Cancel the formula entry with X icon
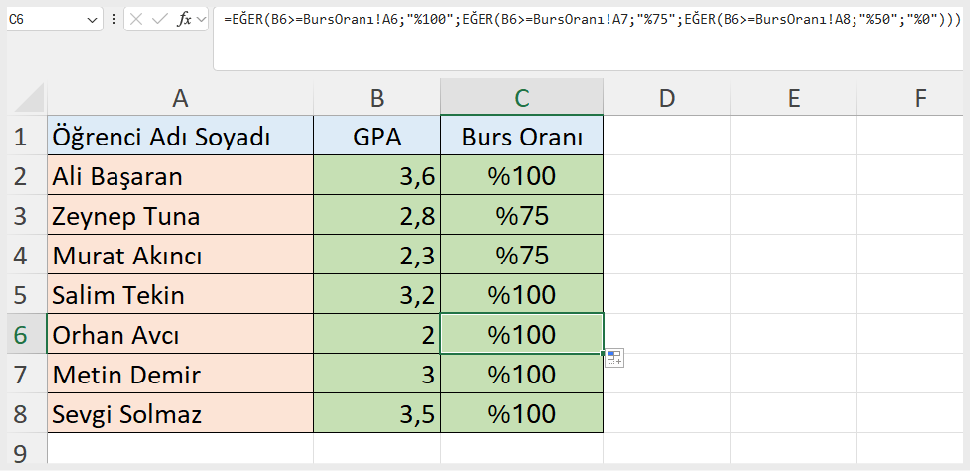The height and width of the screenshot is (471, 970). 137,20
